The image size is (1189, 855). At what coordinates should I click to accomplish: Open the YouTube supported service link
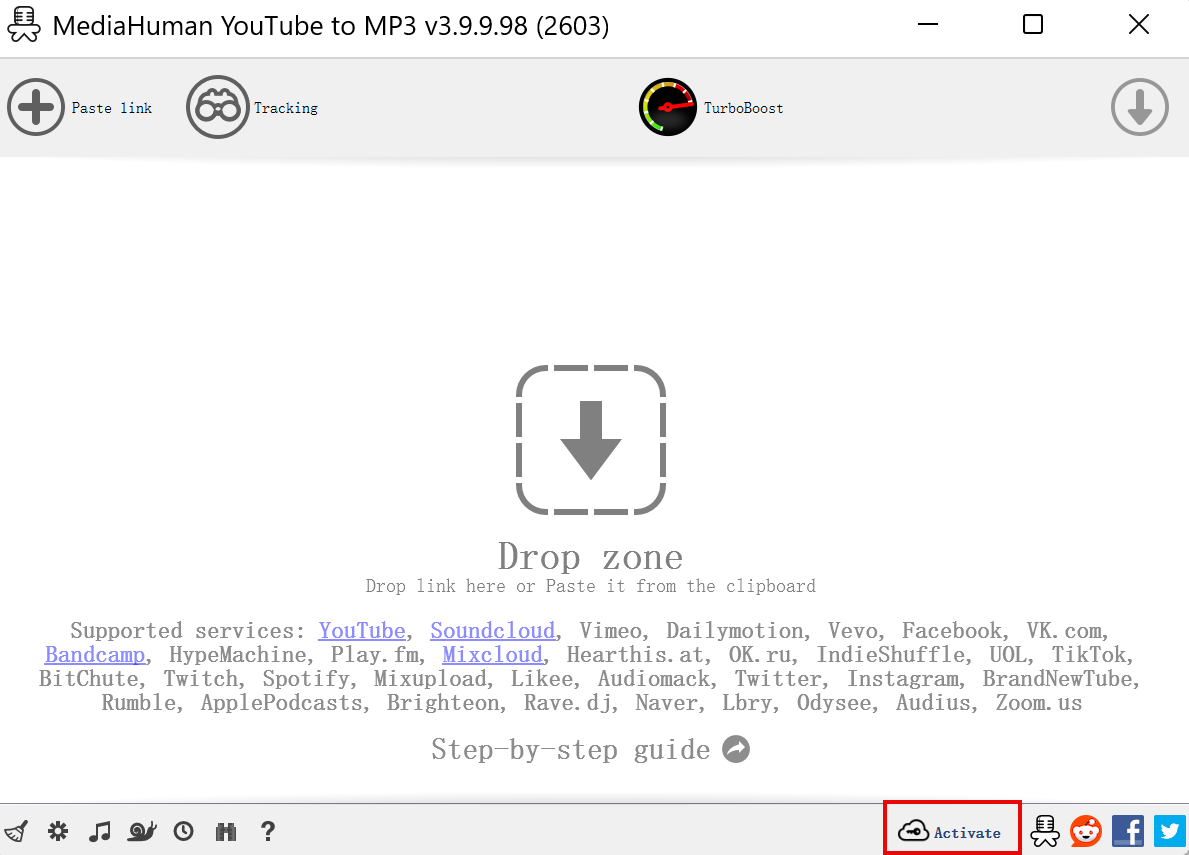tap(362, 631)
